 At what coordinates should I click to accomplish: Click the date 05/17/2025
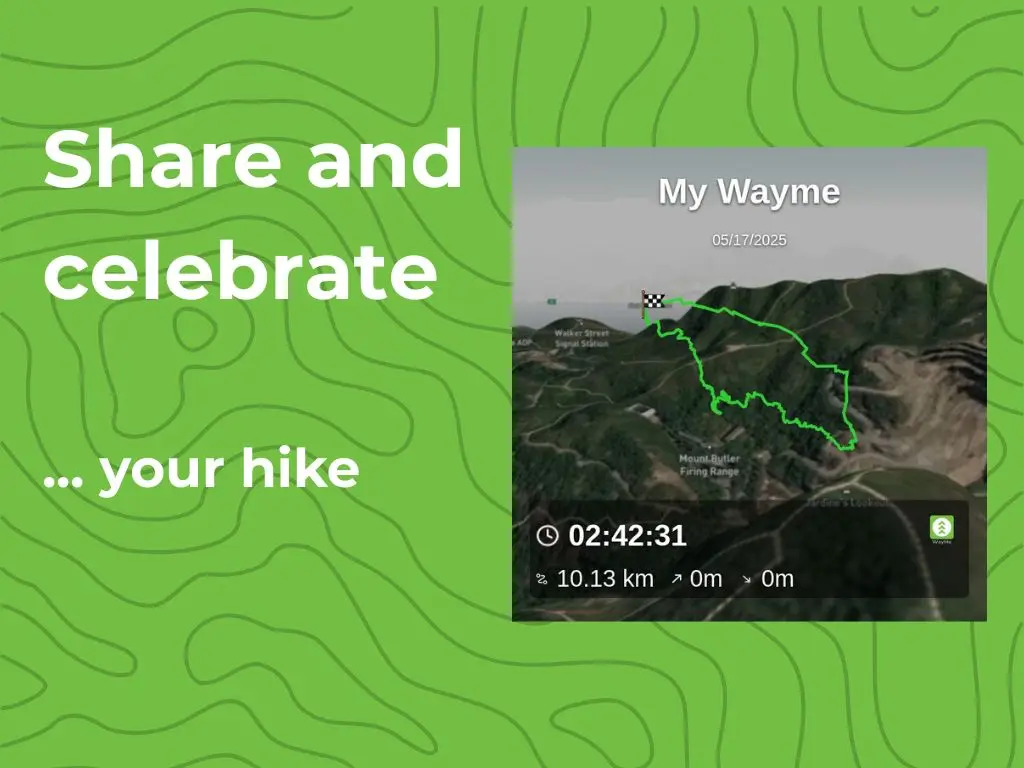click(749, 240)
